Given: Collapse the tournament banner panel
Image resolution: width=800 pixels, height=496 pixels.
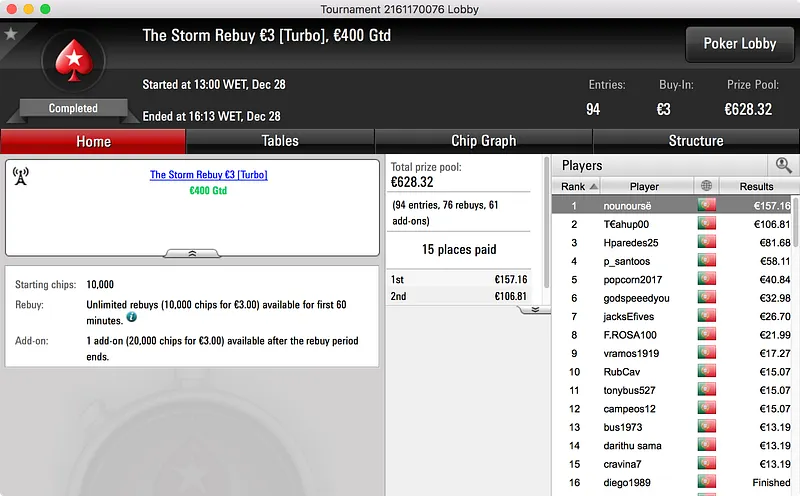Looking at the screenshot, I should pos(192,253).
